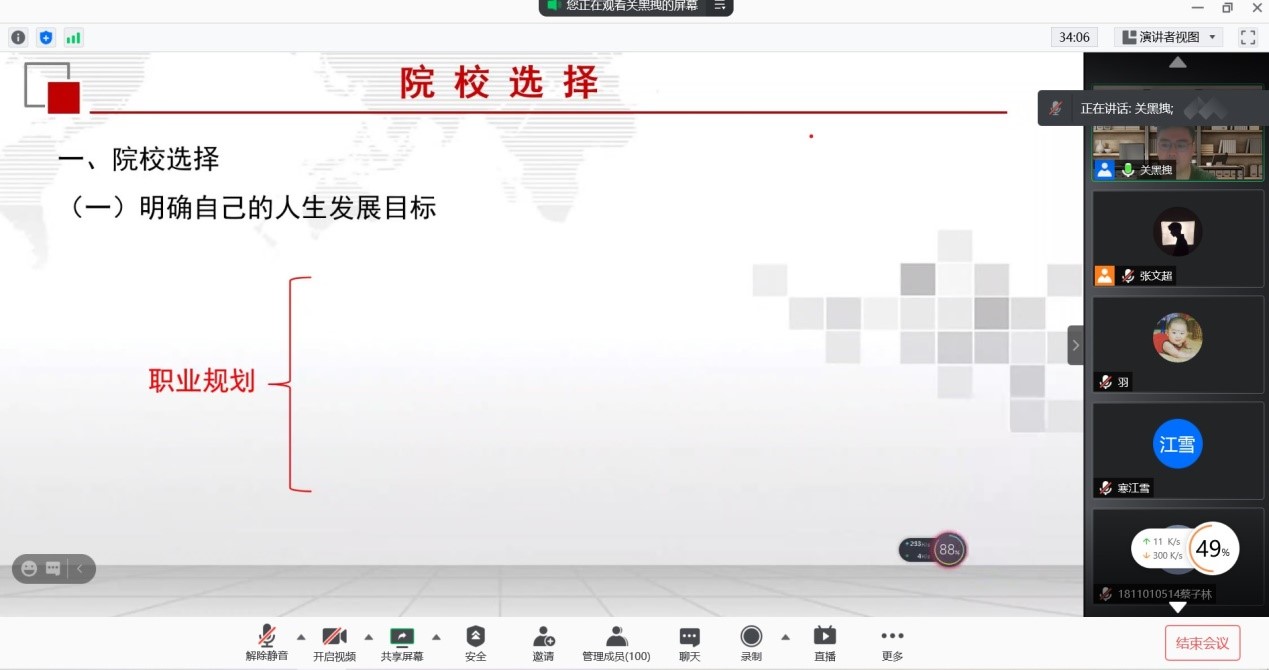
Task: Click the 结束会议 end meeting button
Action: [1202, 643]
